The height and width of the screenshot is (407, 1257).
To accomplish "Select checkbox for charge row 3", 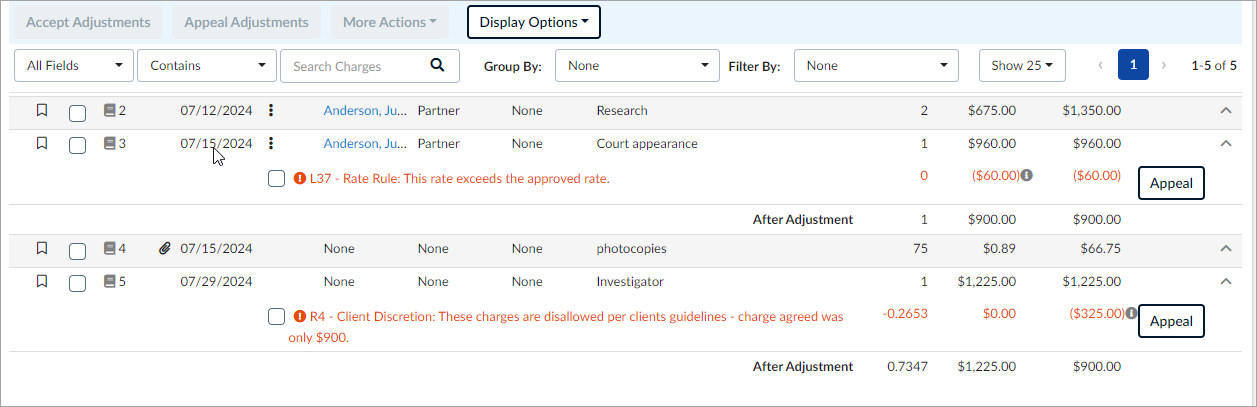I will 77,145.
